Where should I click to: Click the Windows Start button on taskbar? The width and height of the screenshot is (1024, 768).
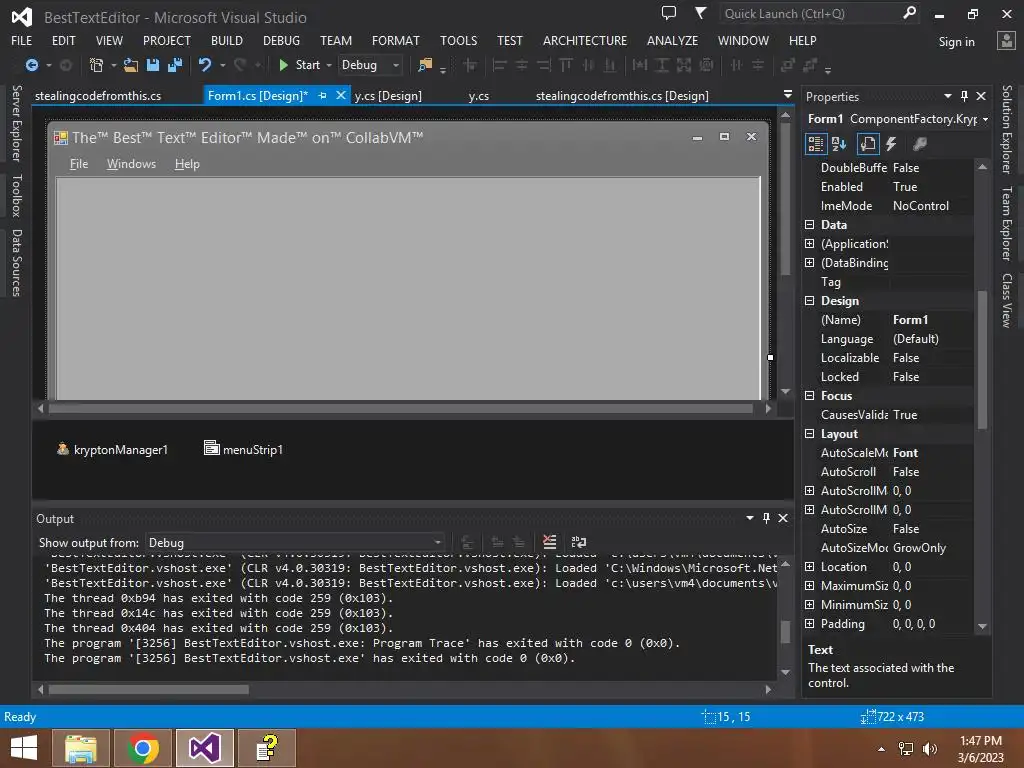[24, 748]
